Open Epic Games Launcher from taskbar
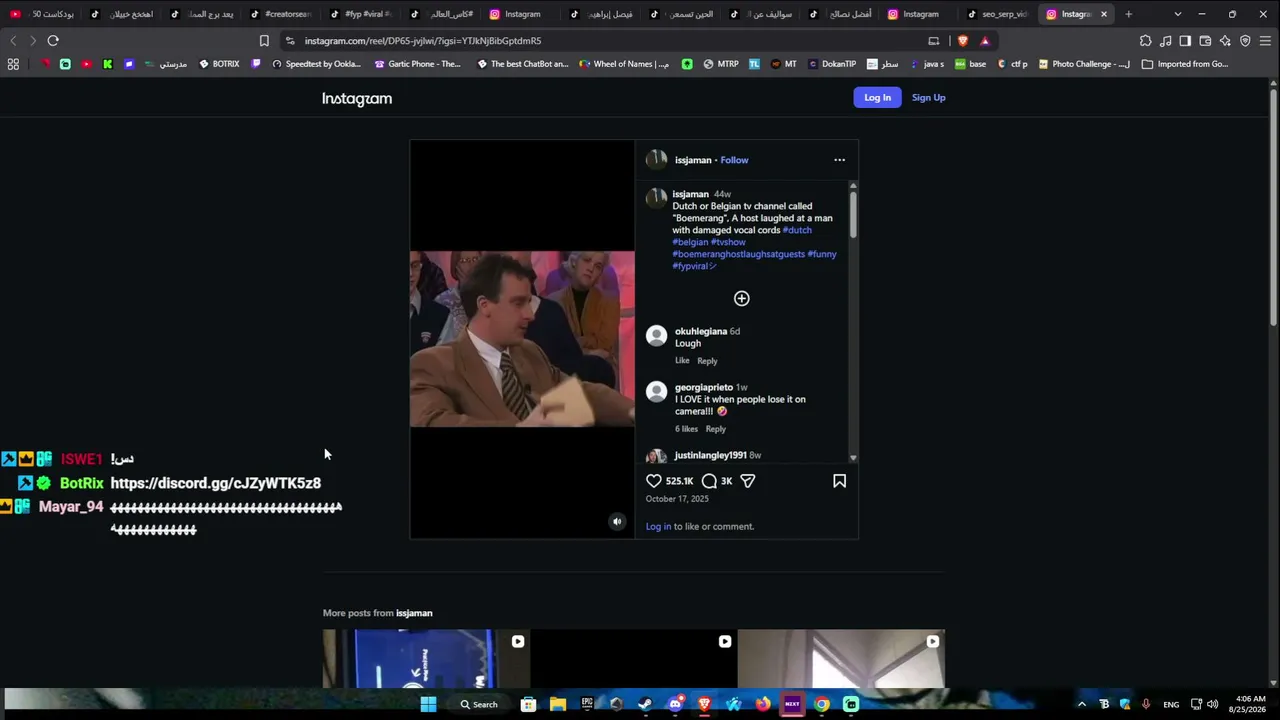 click(587, 704)
